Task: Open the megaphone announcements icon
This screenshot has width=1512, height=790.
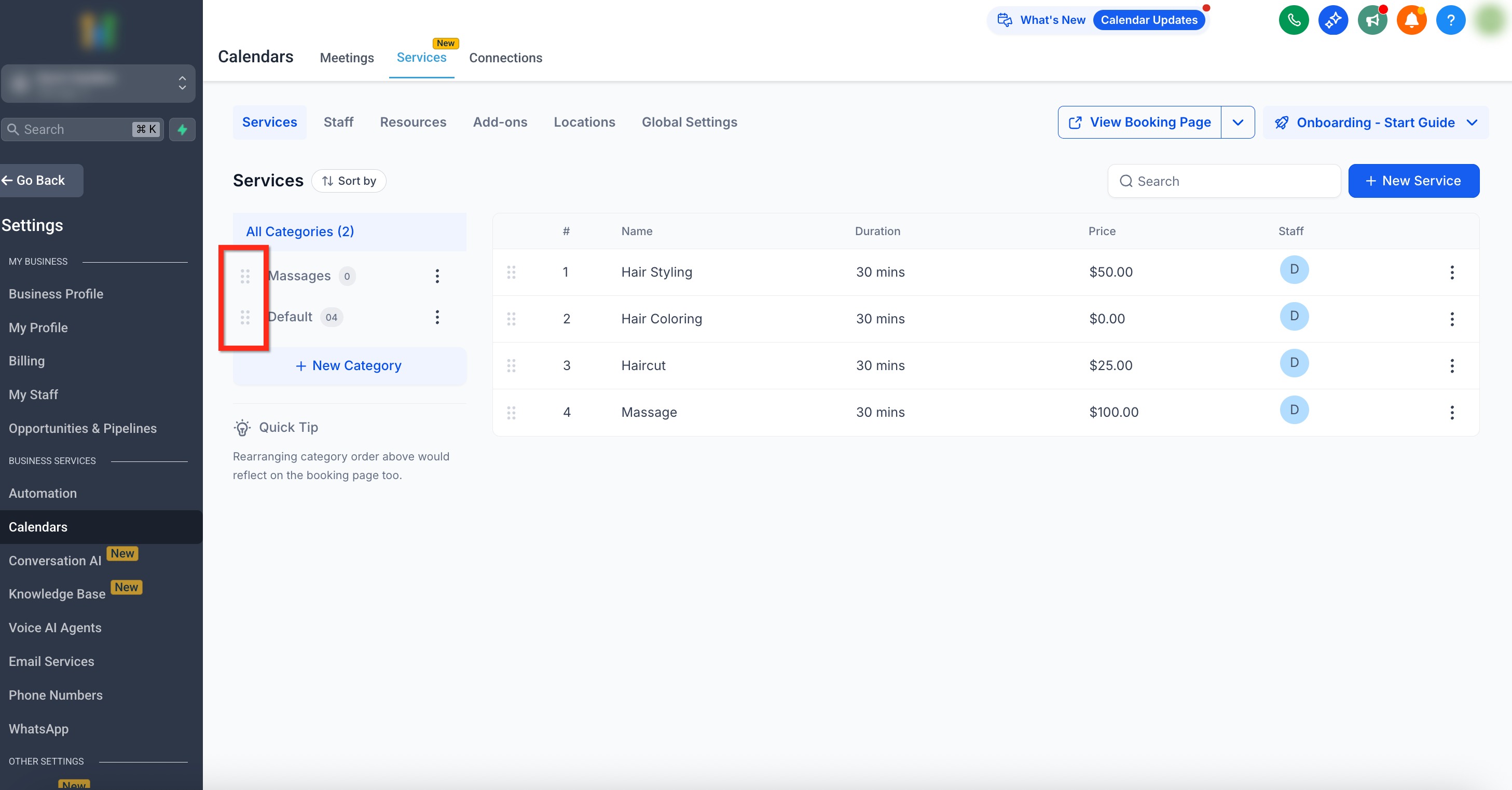Action: tap(1372, 21)
